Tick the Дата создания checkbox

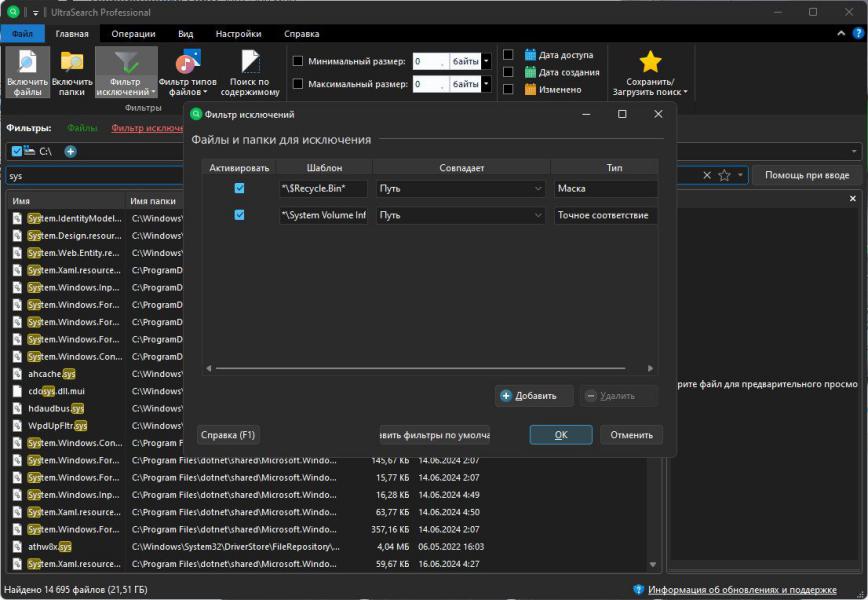click(x=508, y=72)
